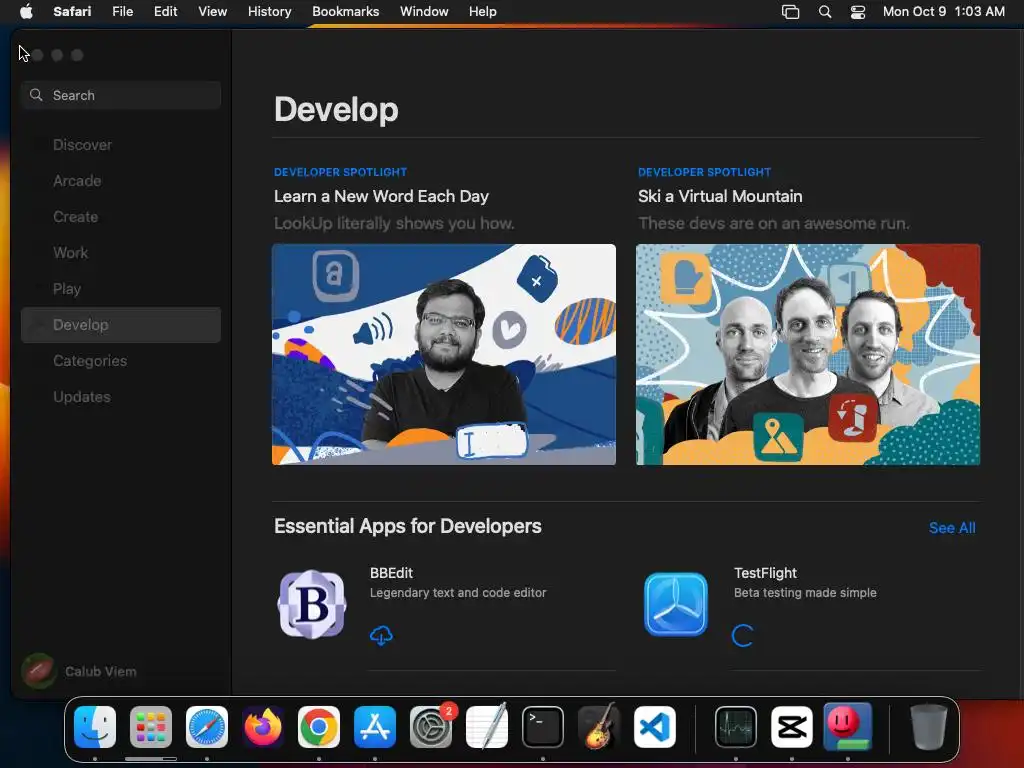Select Develop in the sidebar

point(121,325)
